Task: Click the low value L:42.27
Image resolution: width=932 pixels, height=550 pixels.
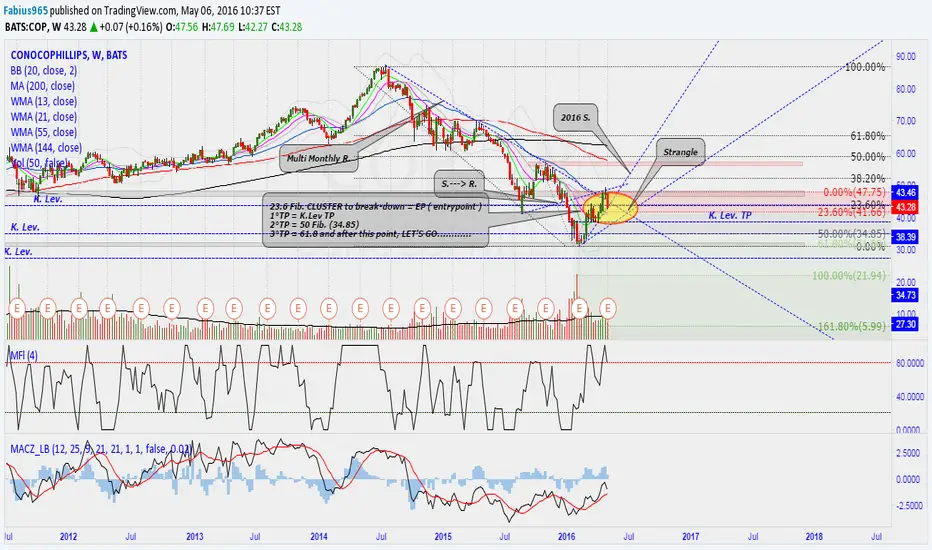Action: click(x=252, y=27)
